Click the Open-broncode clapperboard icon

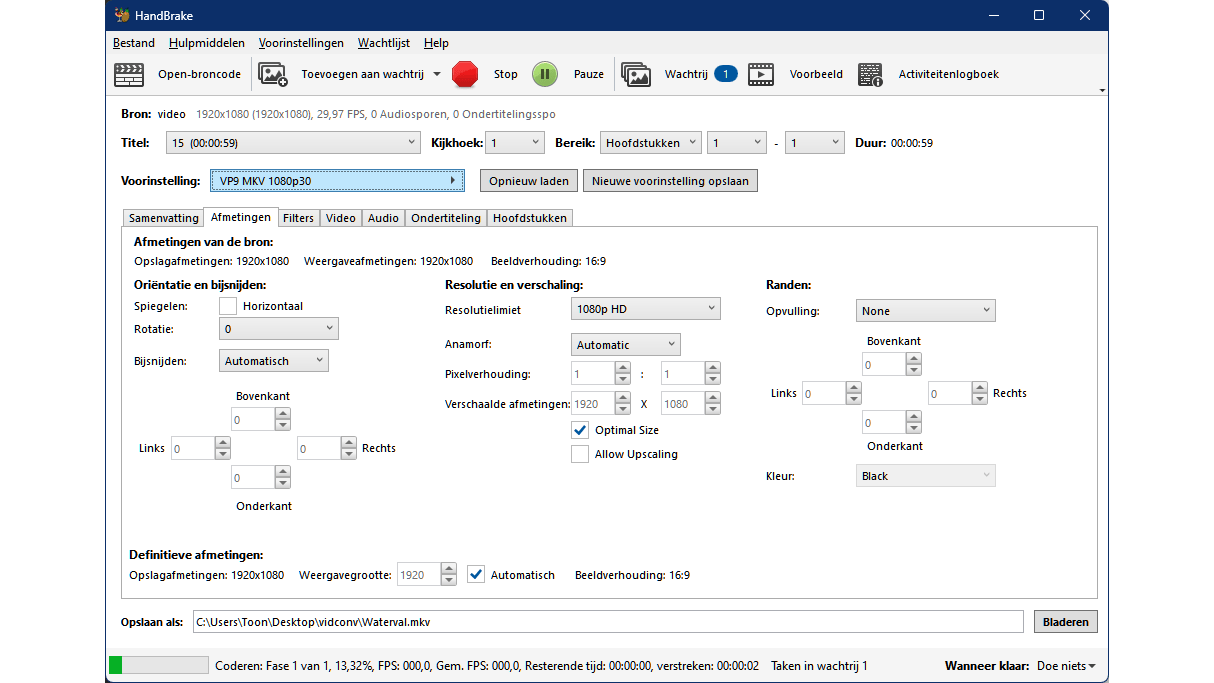click(129, 74)
